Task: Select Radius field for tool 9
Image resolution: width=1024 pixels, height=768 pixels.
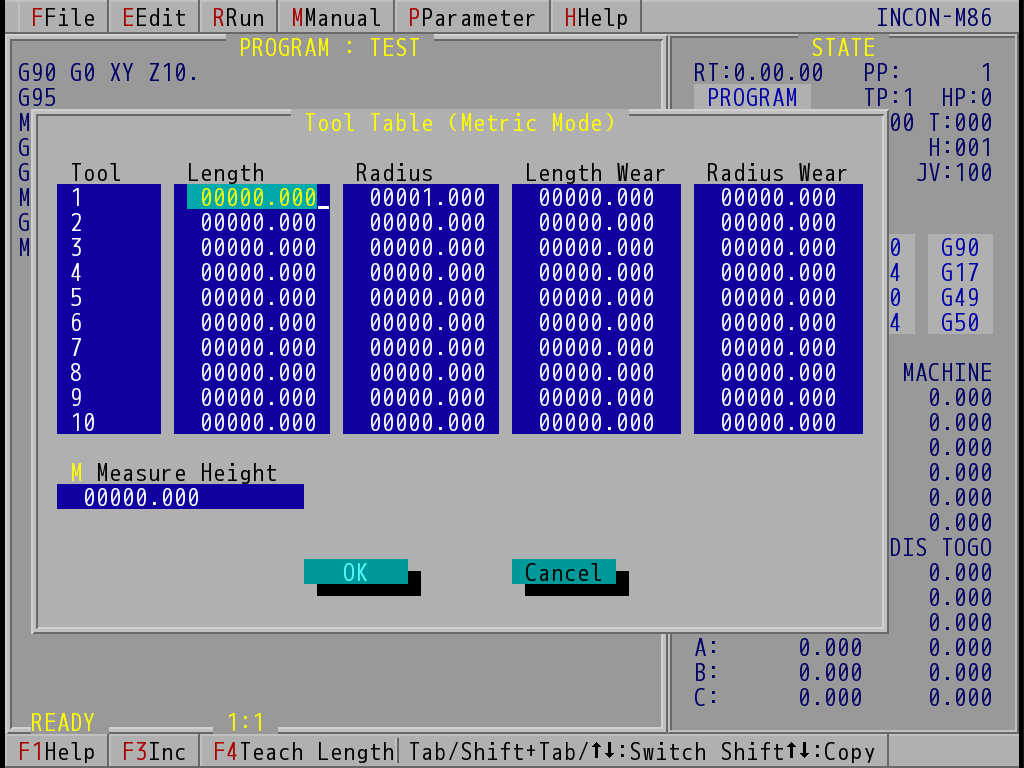Action: click(x=421, y=397)
